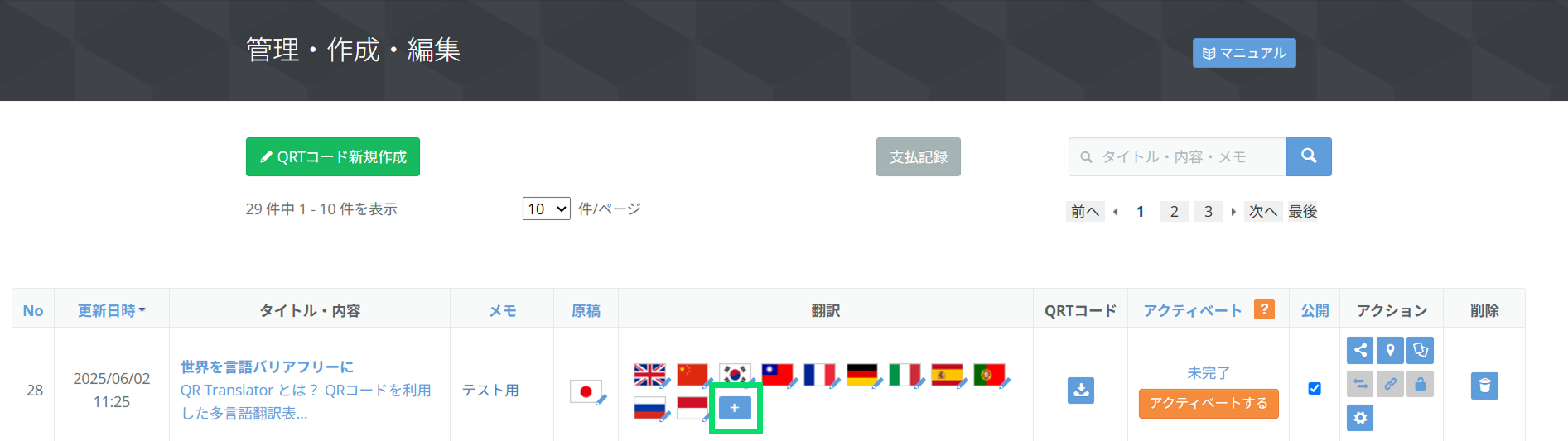Edit the UK flag English translation
Image resolution: width=1568 pixels, height=441 pixels.
pyautogui.click(x=651, y=375)
